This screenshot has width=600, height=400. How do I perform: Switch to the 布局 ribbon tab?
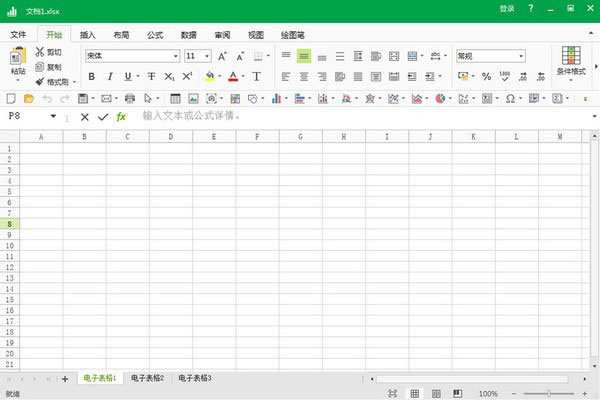[121, 35]
